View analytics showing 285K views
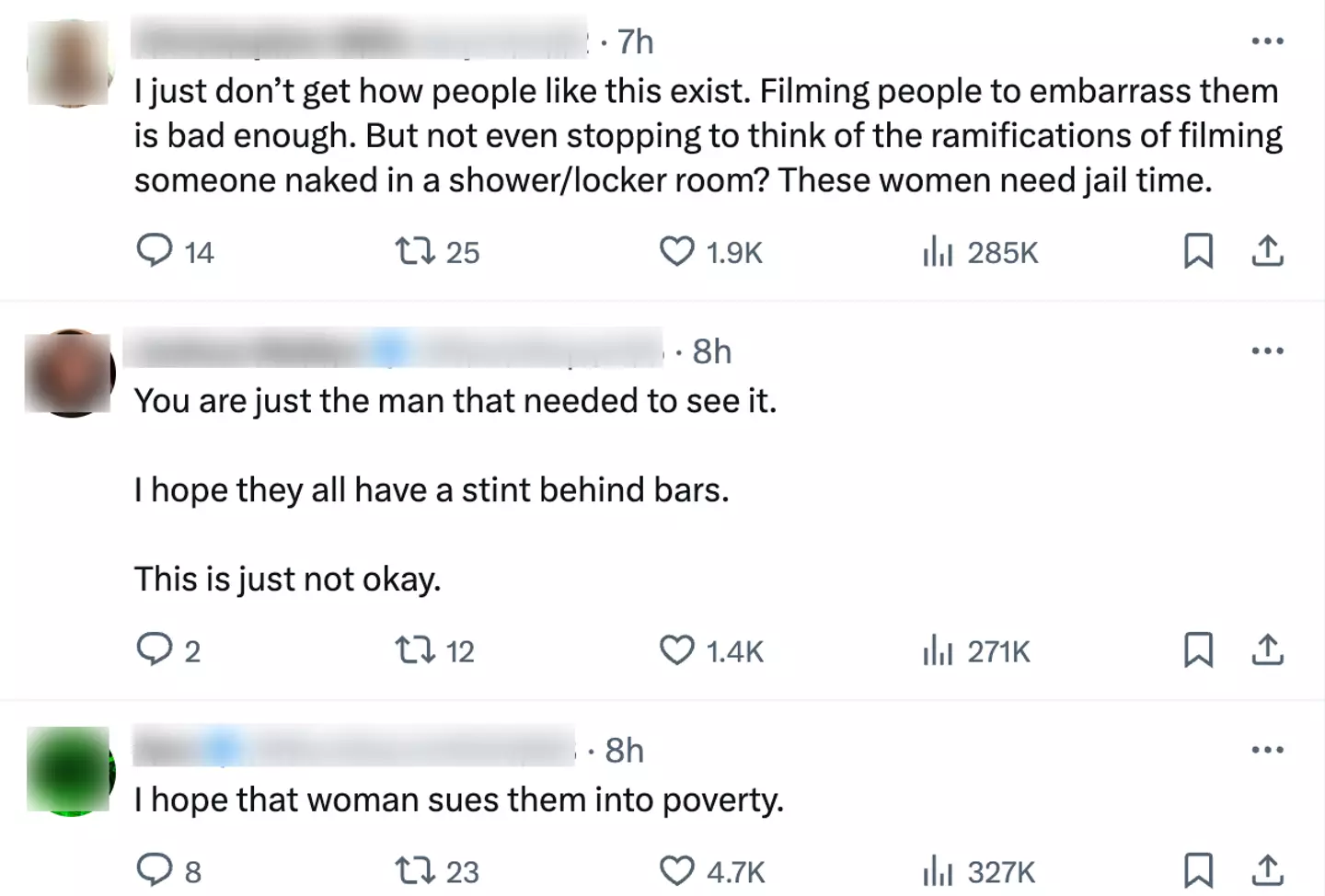Viewport: 1325px width, 896px height. [936, 251]
